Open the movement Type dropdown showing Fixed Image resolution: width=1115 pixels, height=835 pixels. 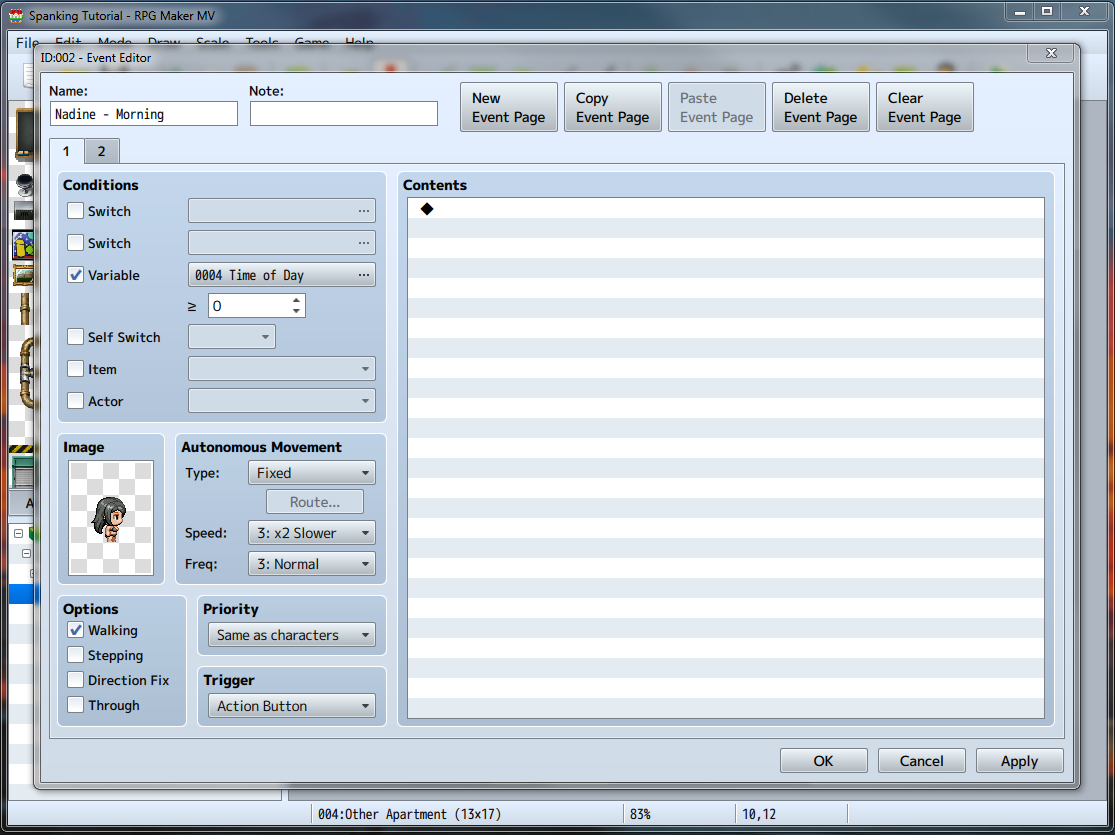pos(311,472)
